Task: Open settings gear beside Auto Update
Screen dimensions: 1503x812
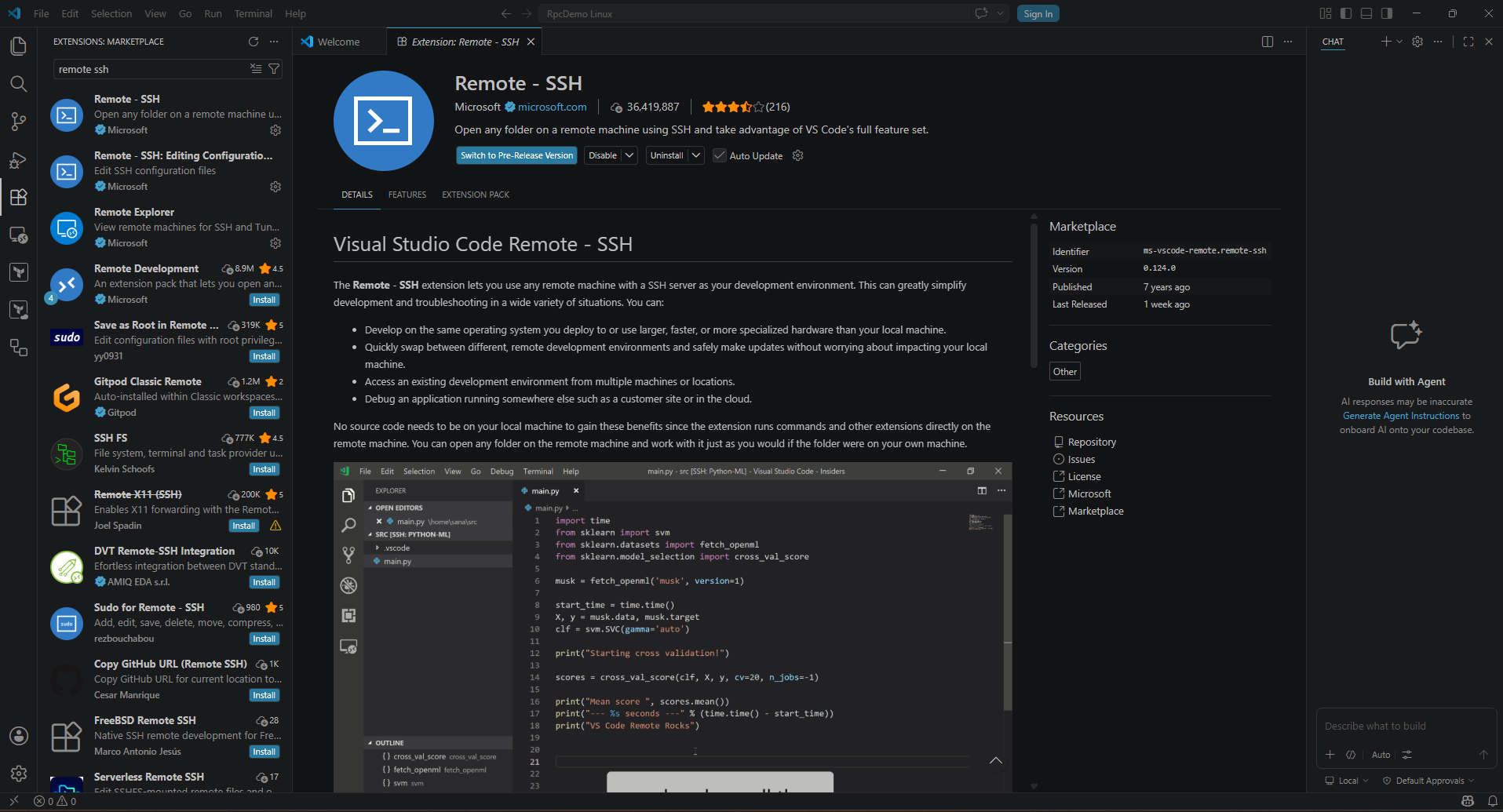Action: point(798,155)
